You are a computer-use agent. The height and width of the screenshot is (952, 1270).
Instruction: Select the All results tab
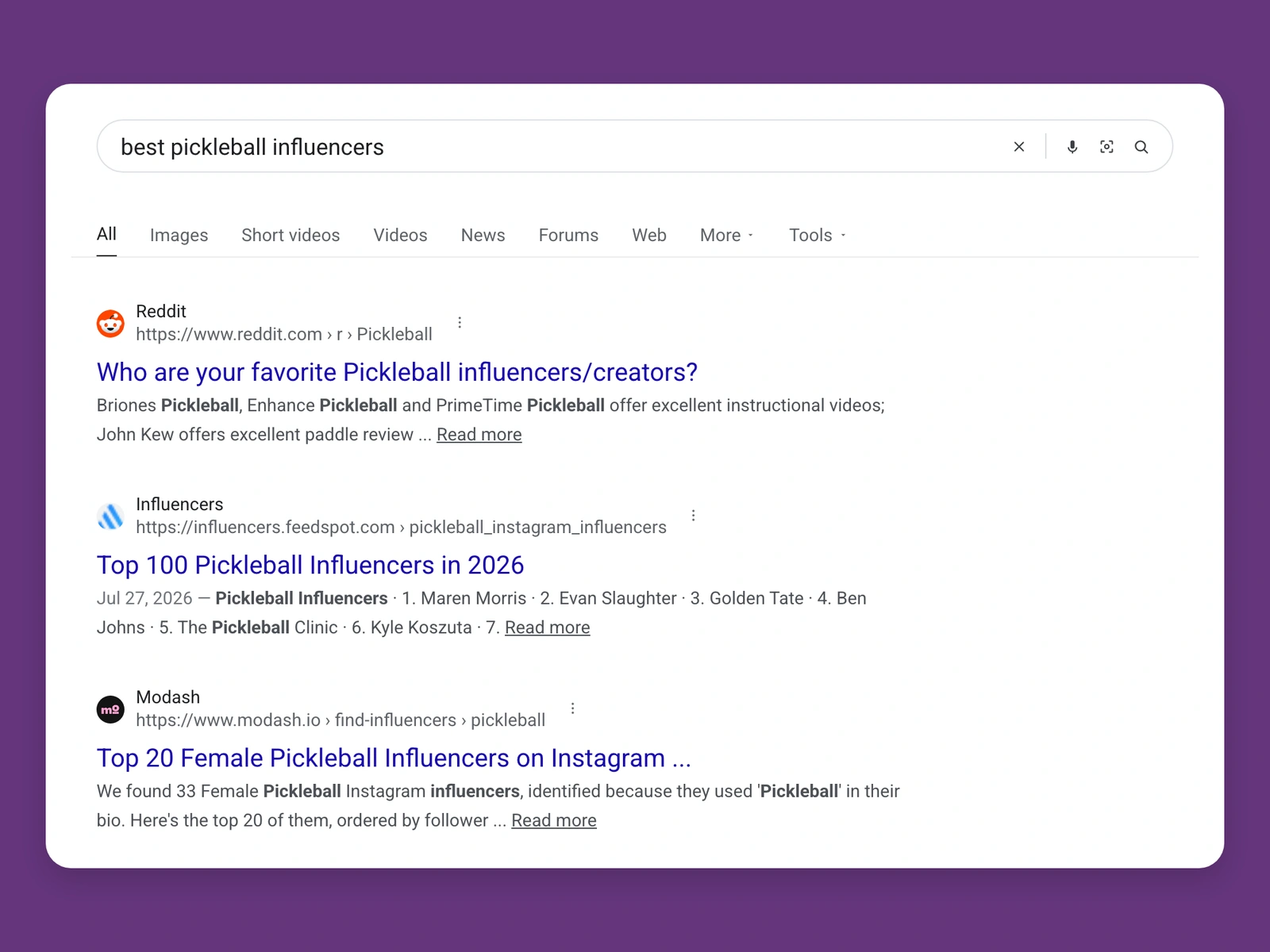pyautogui.click(x=106, y=234)
